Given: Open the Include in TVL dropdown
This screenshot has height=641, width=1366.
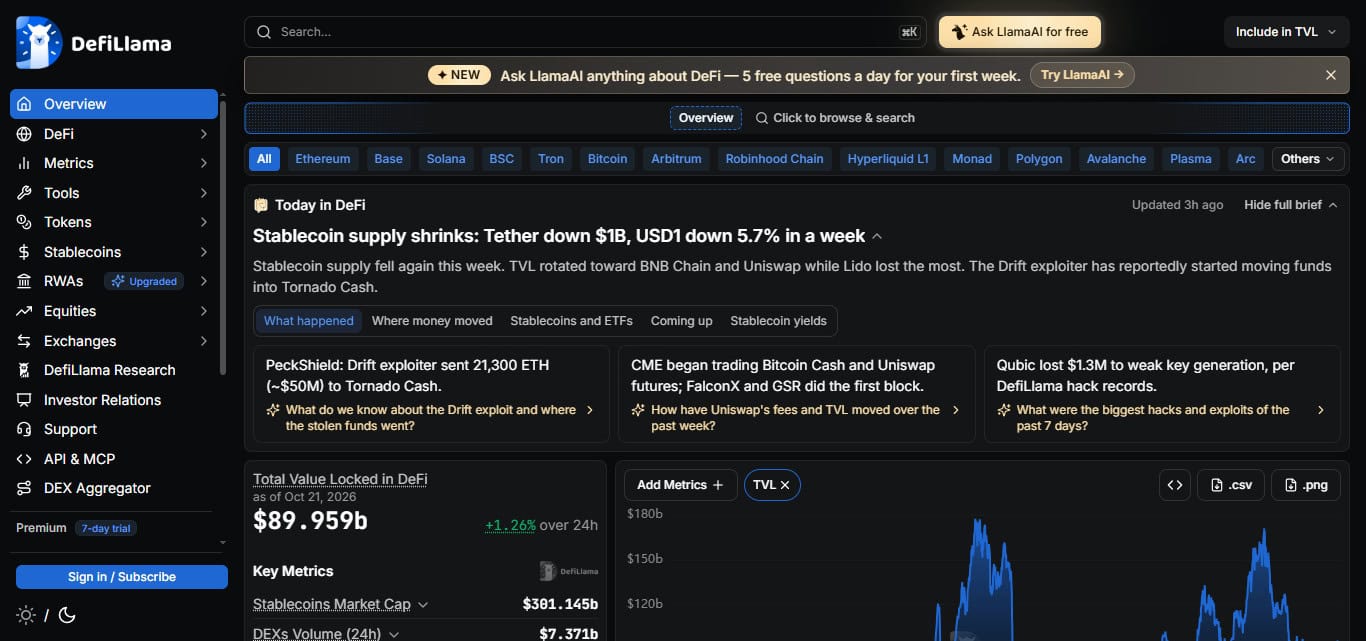Looking at the screenshot, I should (x=1286, y=32).
